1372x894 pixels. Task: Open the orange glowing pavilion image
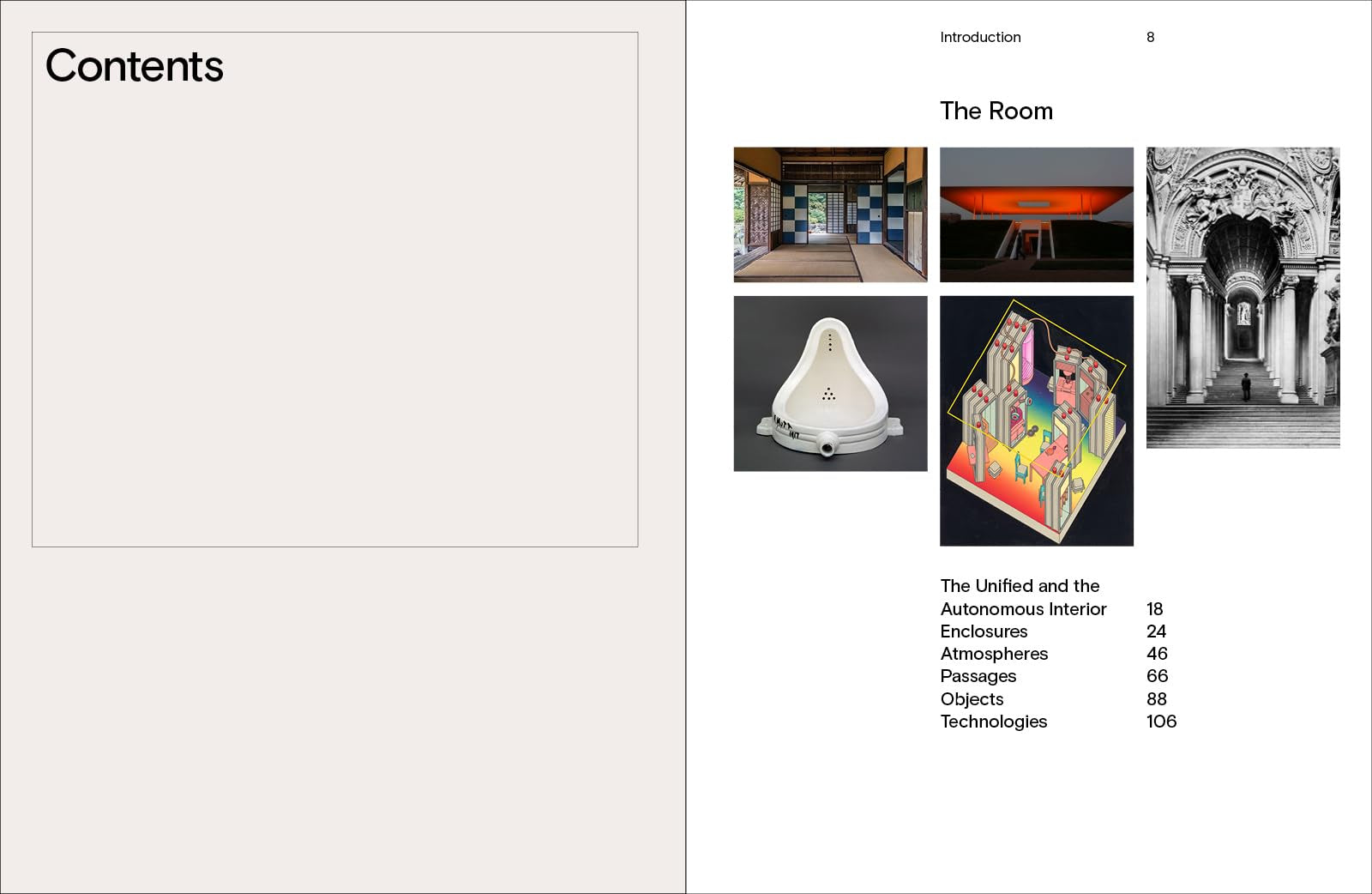click(1037, 214)
